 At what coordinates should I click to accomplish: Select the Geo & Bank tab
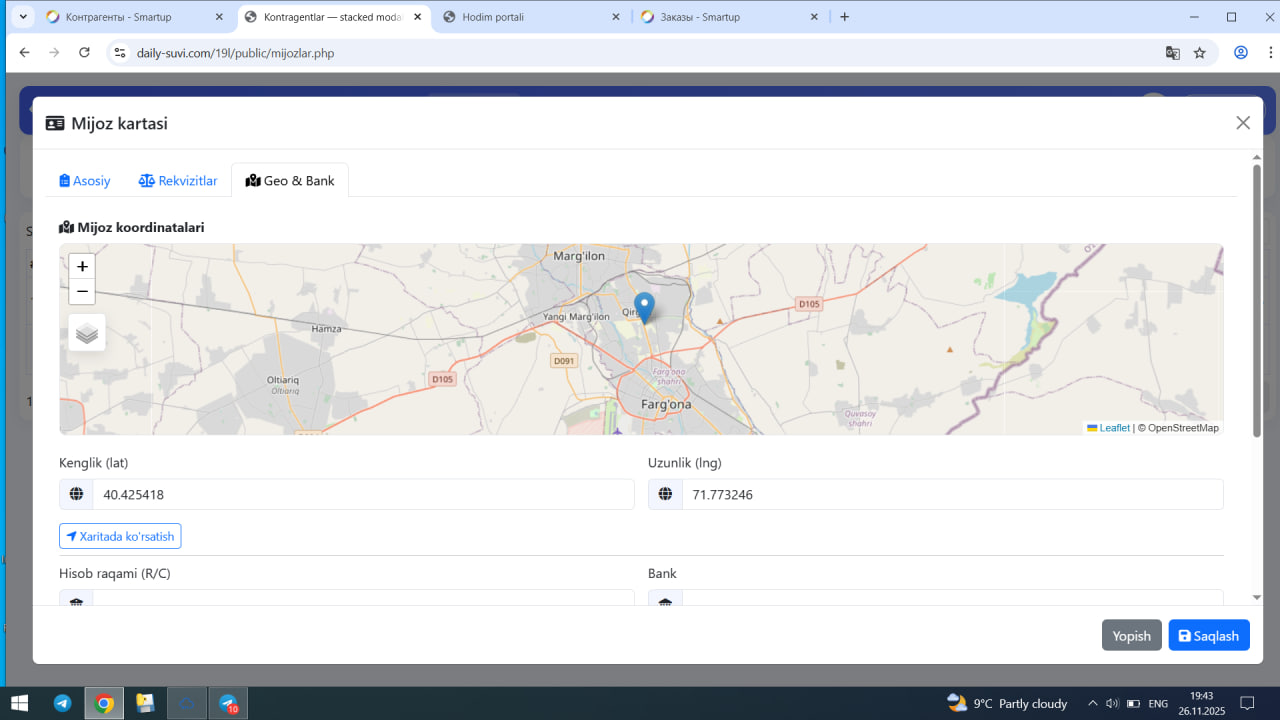click(290, 181)
